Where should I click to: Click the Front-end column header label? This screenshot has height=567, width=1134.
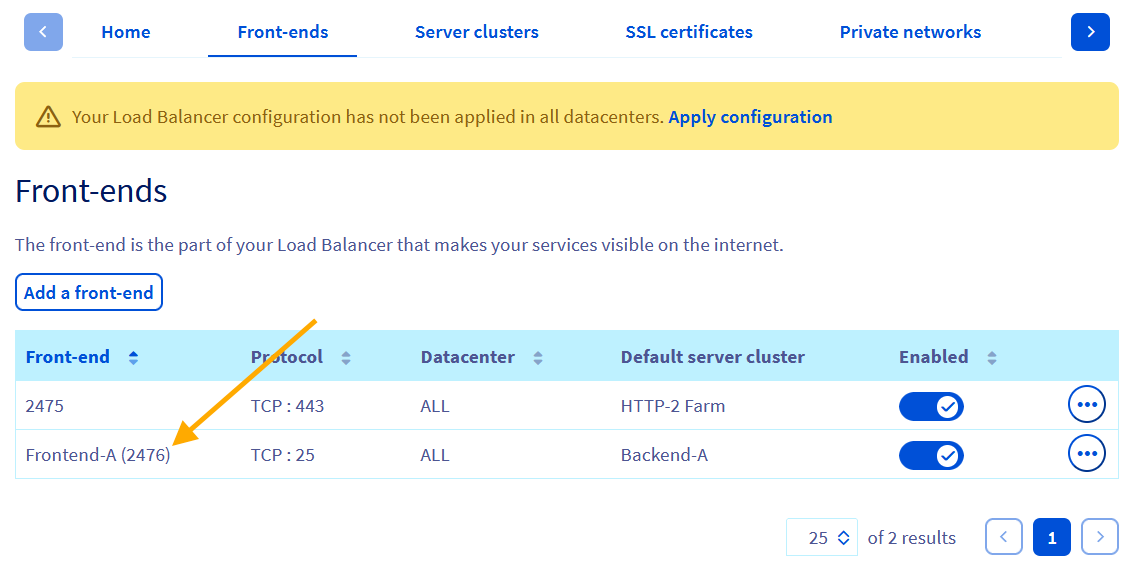68,357
